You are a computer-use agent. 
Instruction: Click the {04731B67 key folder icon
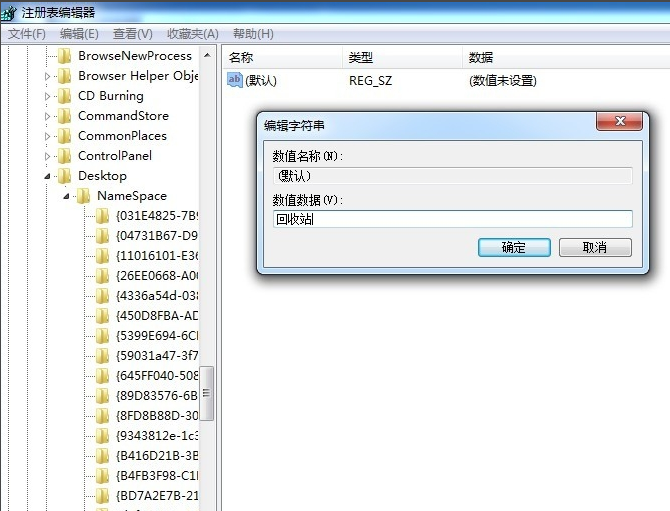(102, 236)
